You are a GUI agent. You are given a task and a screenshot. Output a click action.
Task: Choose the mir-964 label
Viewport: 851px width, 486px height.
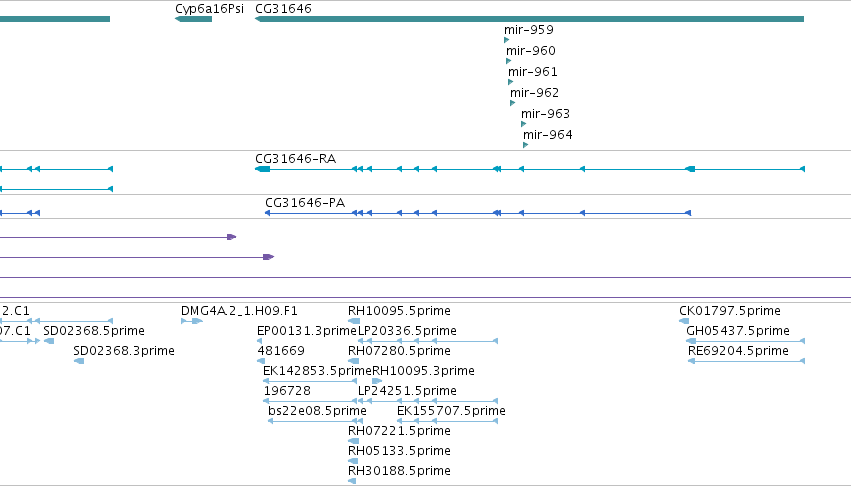pos(548,135)
